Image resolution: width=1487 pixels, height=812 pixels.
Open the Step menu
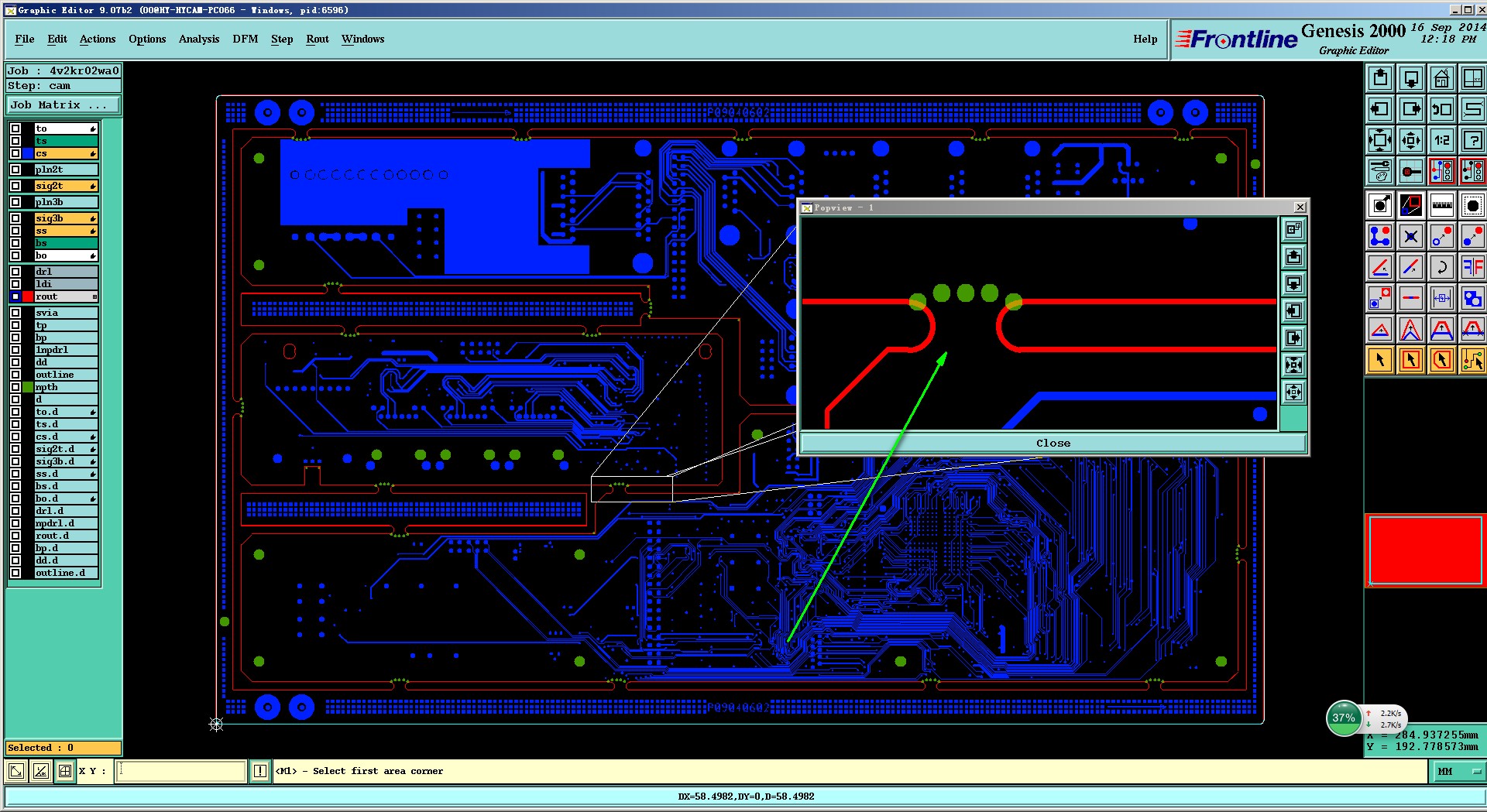[x=282, y=39]
